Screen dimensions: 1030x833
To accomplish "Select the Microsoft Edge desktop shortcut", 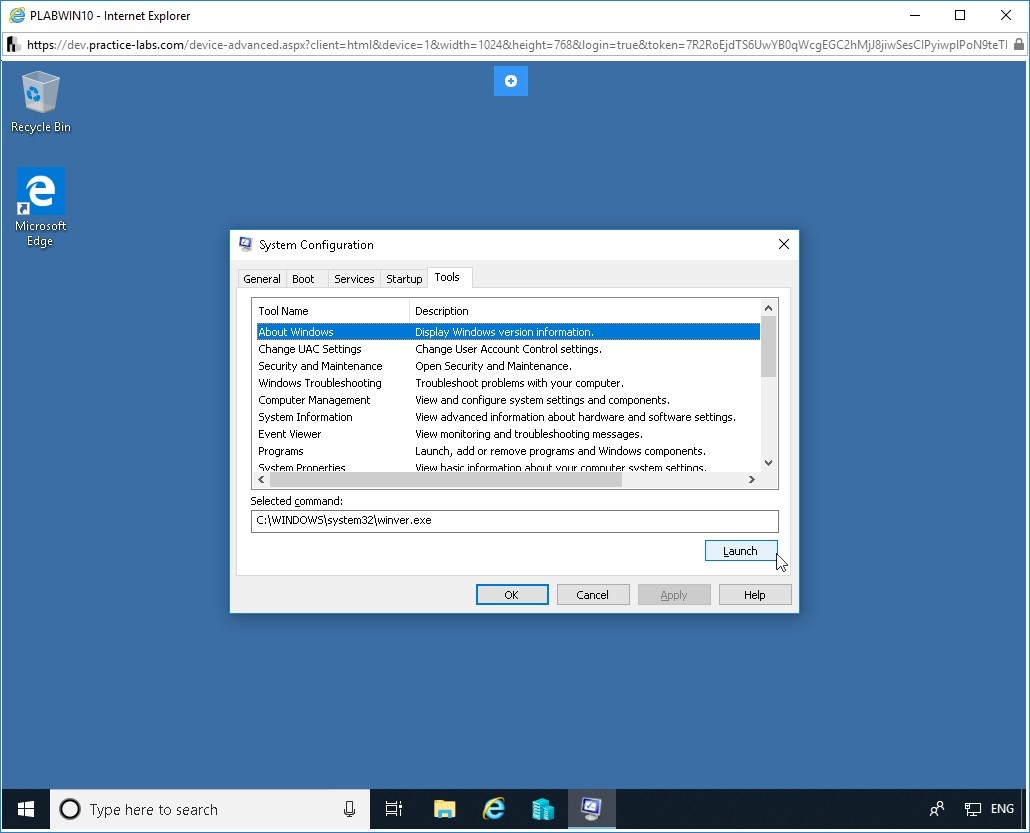I will tap(40, 207).
